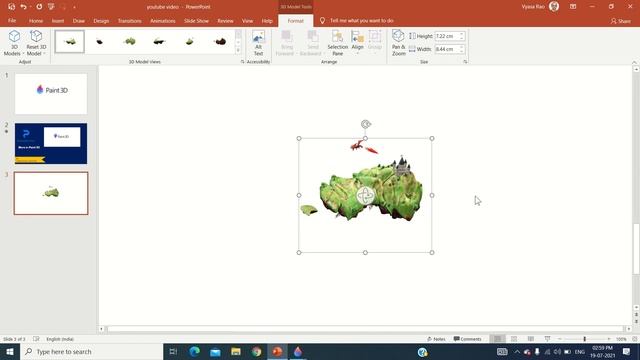Select slide 2 thumbnail
The width and height of the screenshot is (640, 360).
[x=51, y=144]
